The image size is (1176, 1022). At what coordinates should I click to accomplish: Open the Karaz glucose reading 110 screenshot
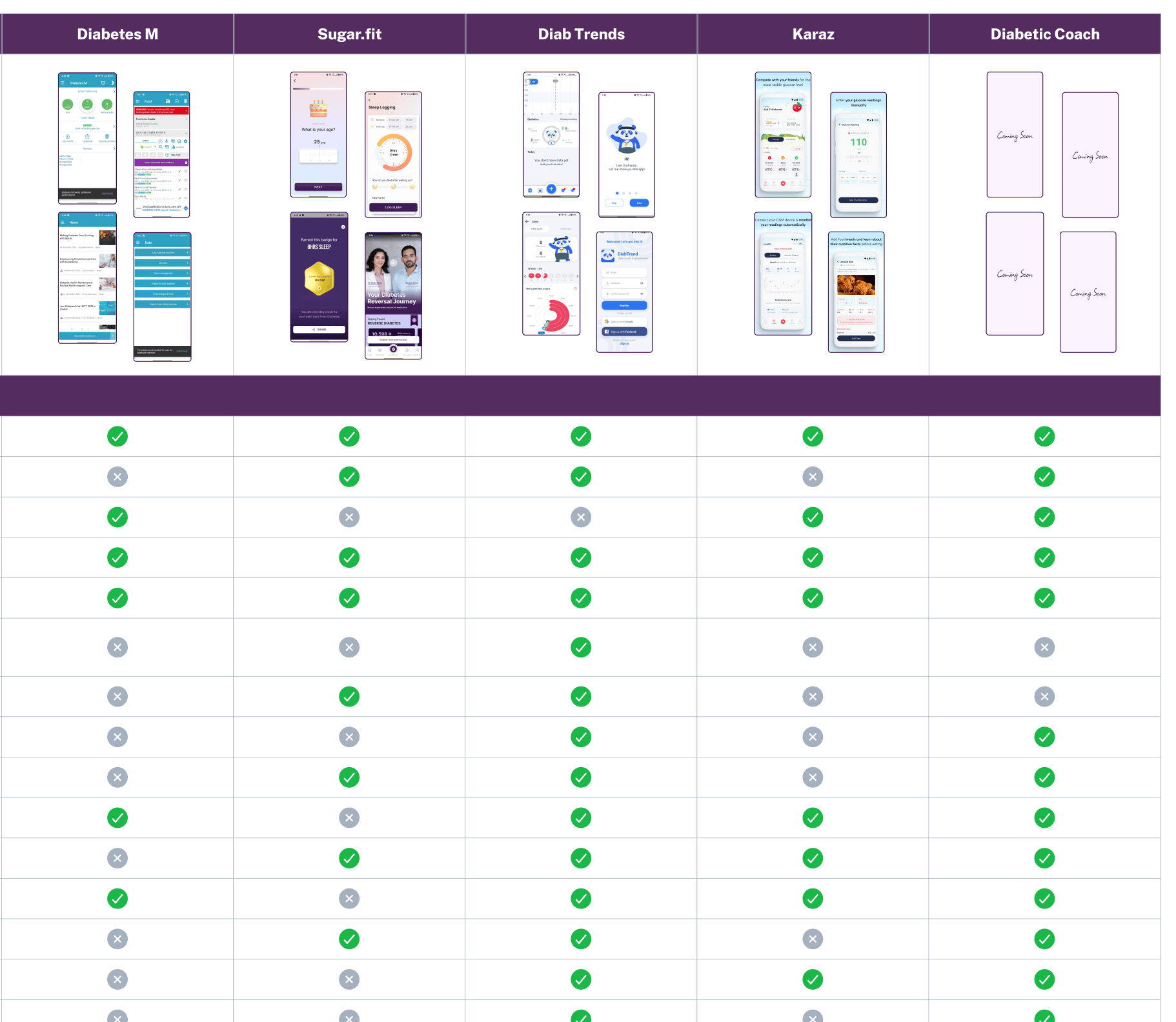(858, 155)
